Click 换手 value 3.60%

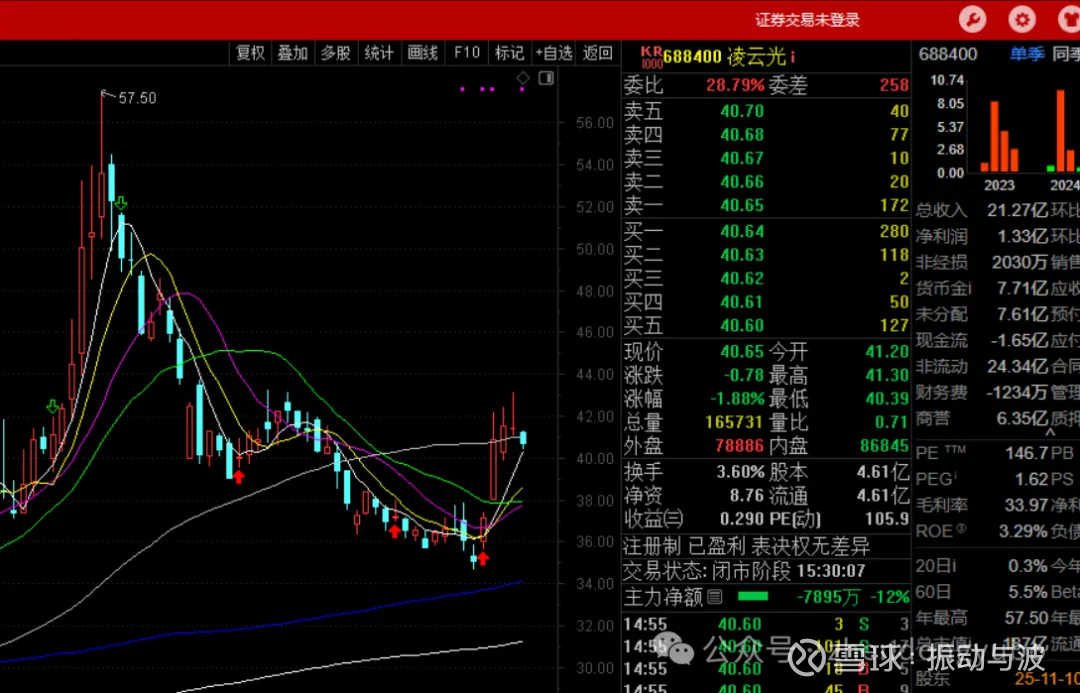click(740, 473)
